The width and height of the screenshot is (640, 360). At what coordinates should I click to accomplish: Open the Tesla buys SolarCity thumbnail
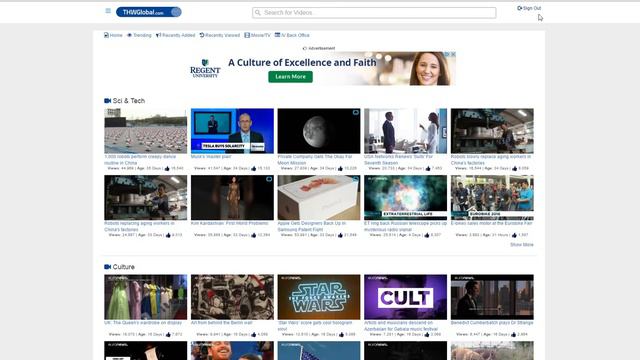232,131
